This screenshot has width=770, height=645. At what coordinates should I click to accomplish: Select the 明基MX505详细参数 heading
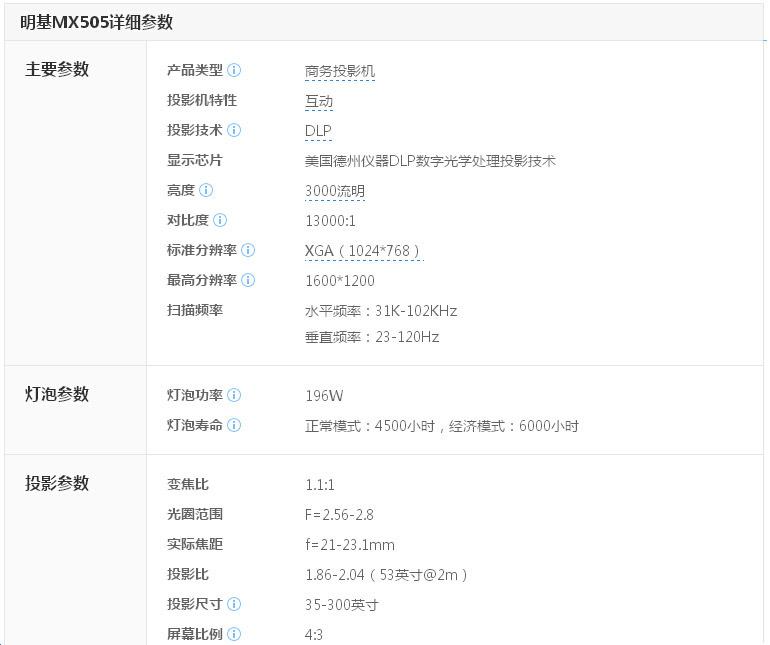pyautogui.click(x=97, y=23)
